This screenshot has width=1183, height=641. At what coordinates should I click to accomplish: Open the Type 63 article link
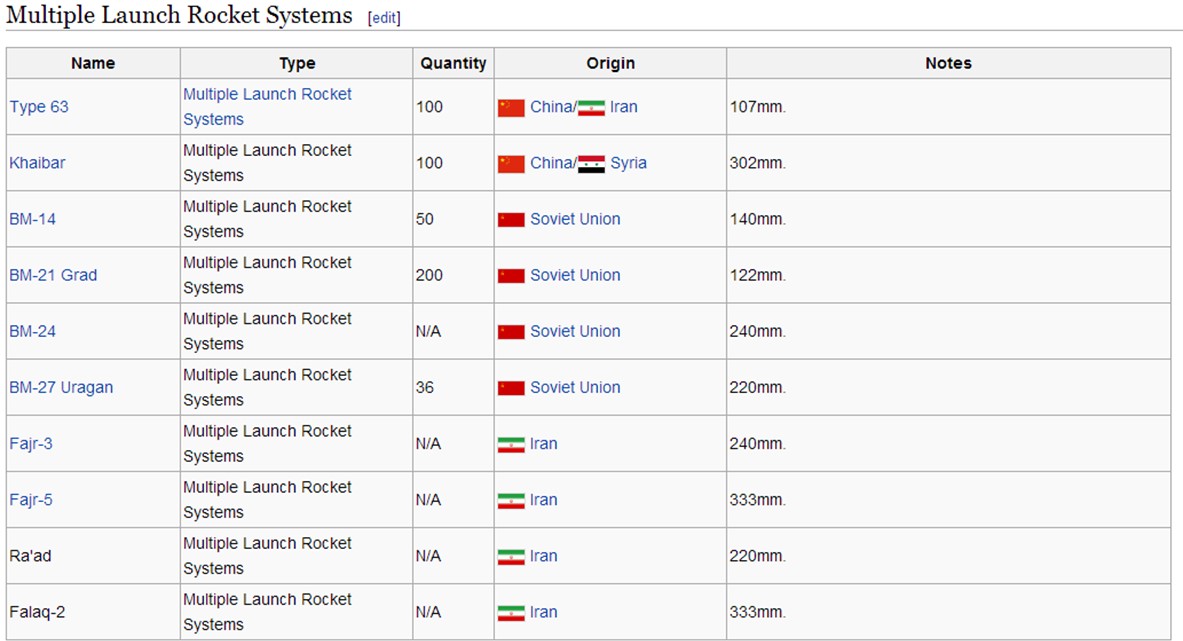[x=38, y=107]
